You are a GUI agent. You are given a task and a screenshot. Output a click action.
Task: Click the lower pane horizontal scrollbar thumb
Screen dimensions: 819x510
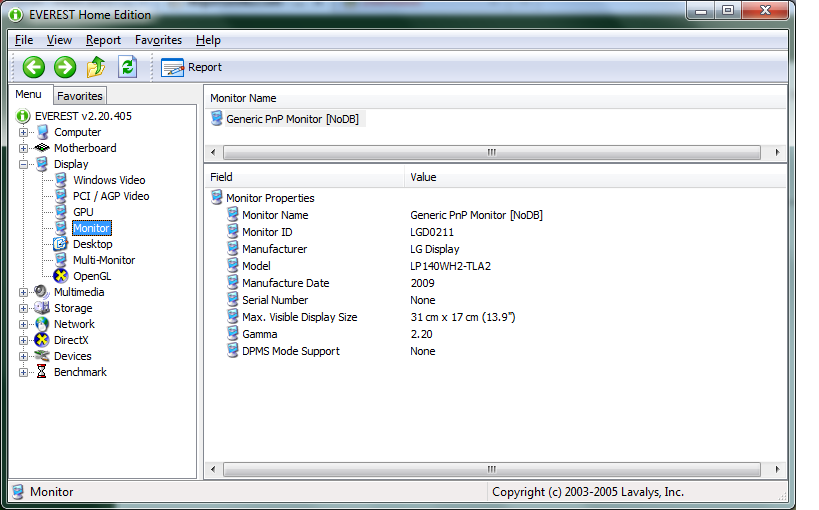pyautogui.click(x=492, y=469)
